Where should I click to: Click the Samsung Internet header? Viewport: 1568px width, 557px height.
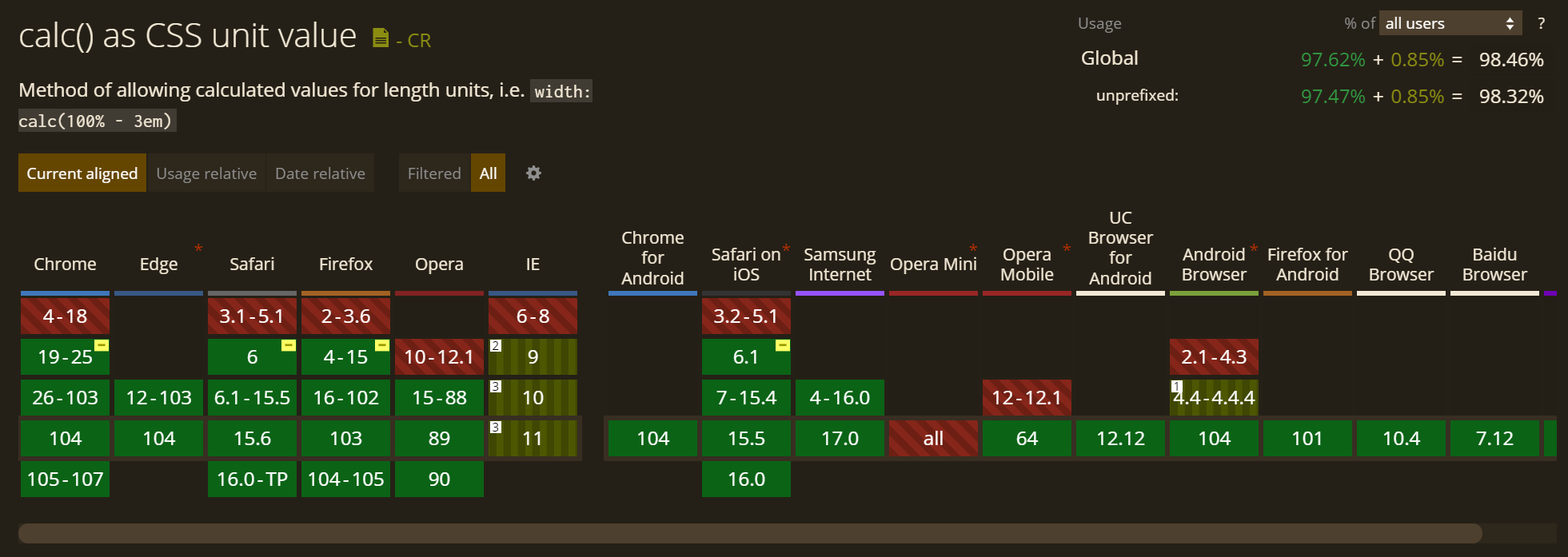click(x=840, y=264)
